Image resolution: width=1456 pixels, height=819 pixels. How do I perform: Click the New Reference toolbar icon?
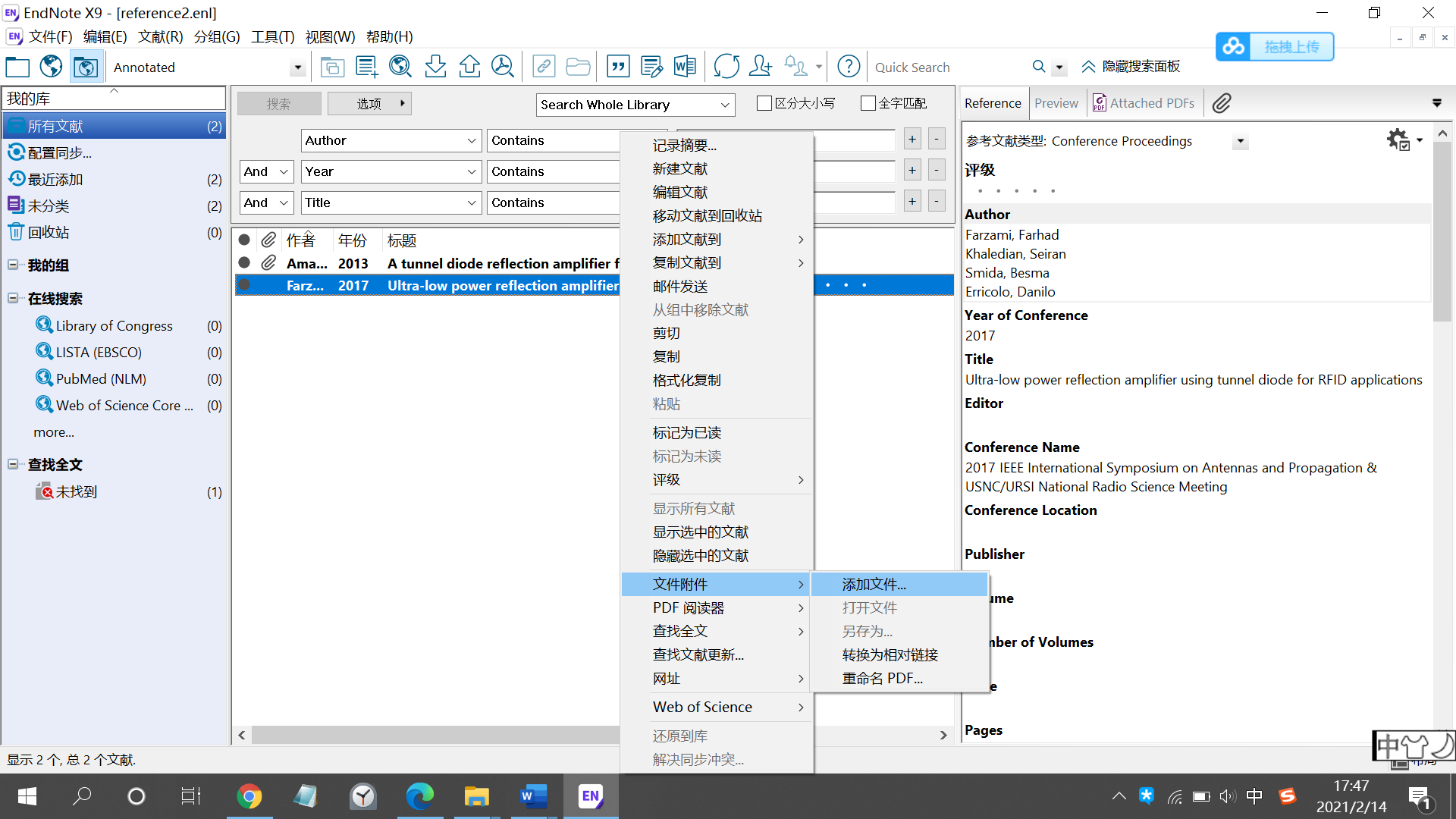click(x=366, y=67)
